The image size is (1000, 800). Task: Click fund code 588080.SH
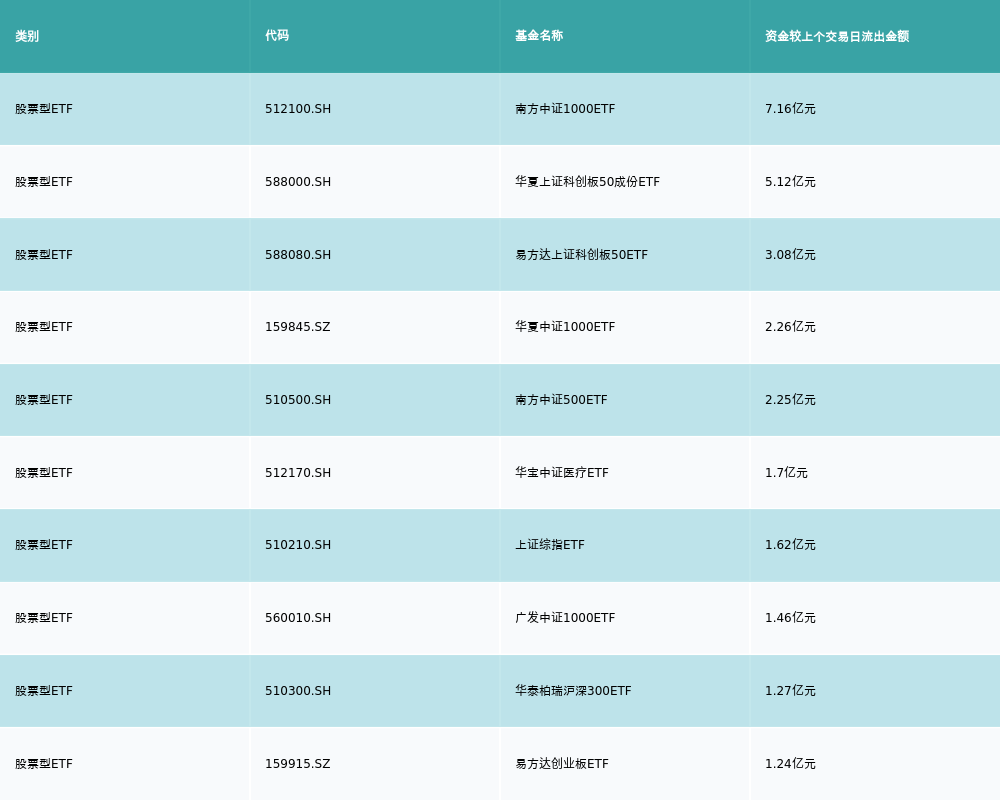tap(298, 255)
